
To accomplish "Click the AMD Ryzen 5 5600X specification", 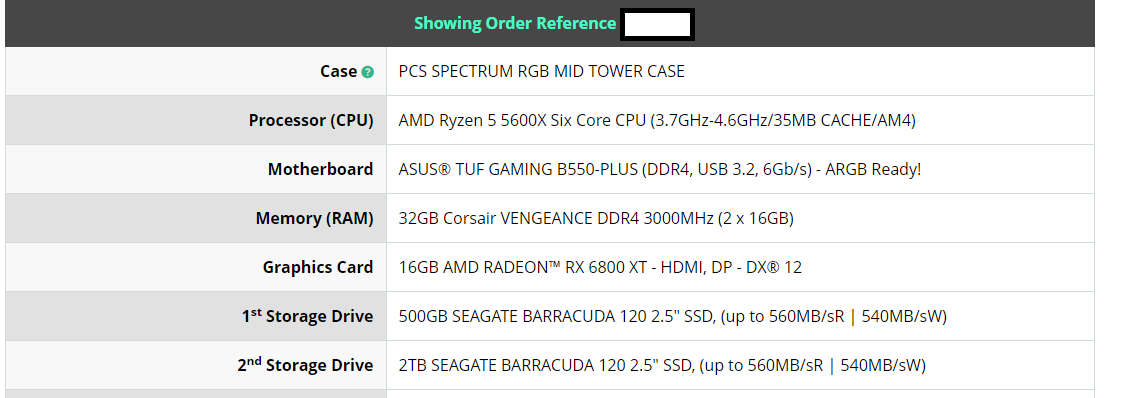I will [x=657, y=120].
